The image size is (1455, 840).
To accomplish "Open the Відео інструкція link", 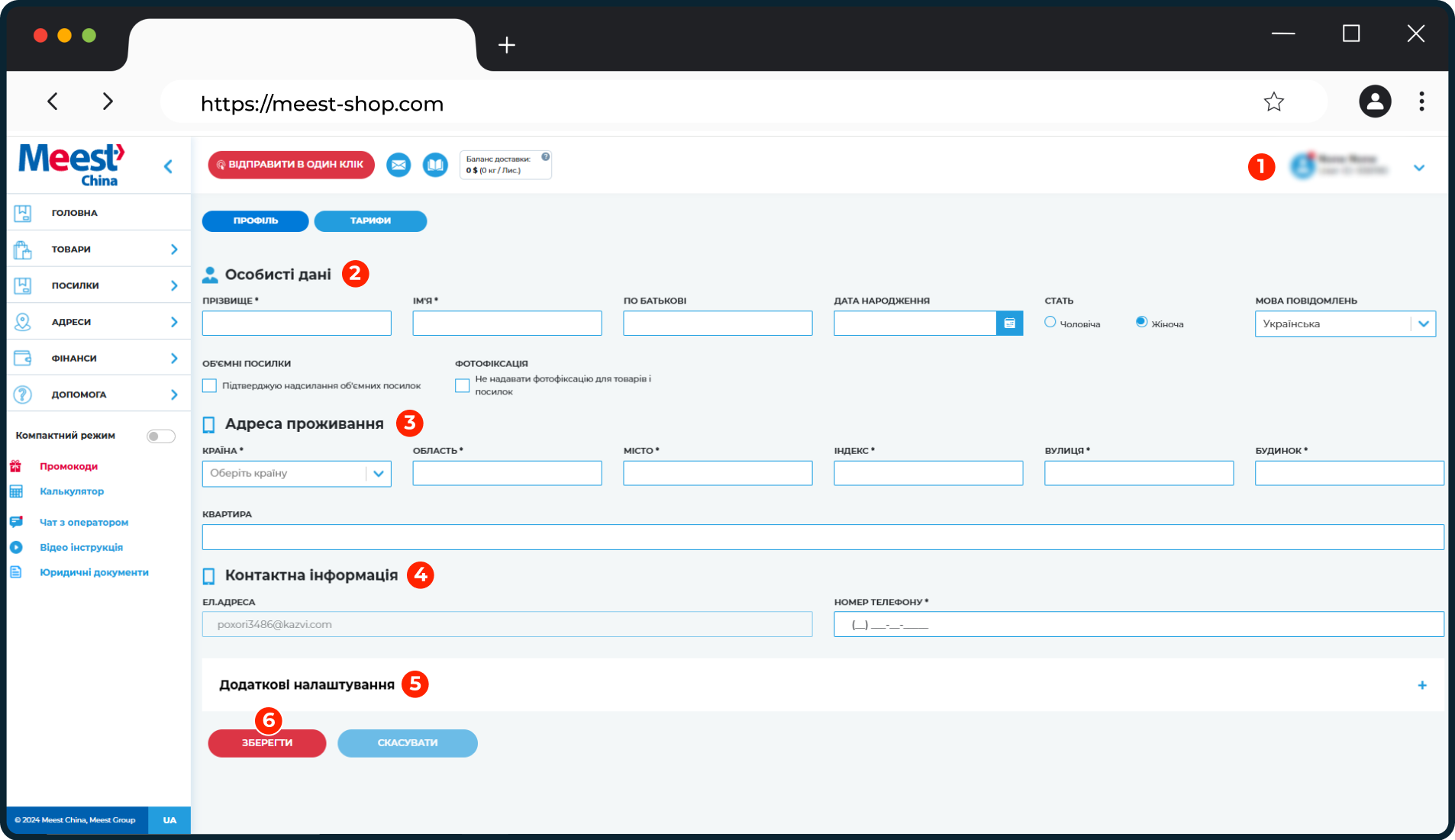I will 81,547.
